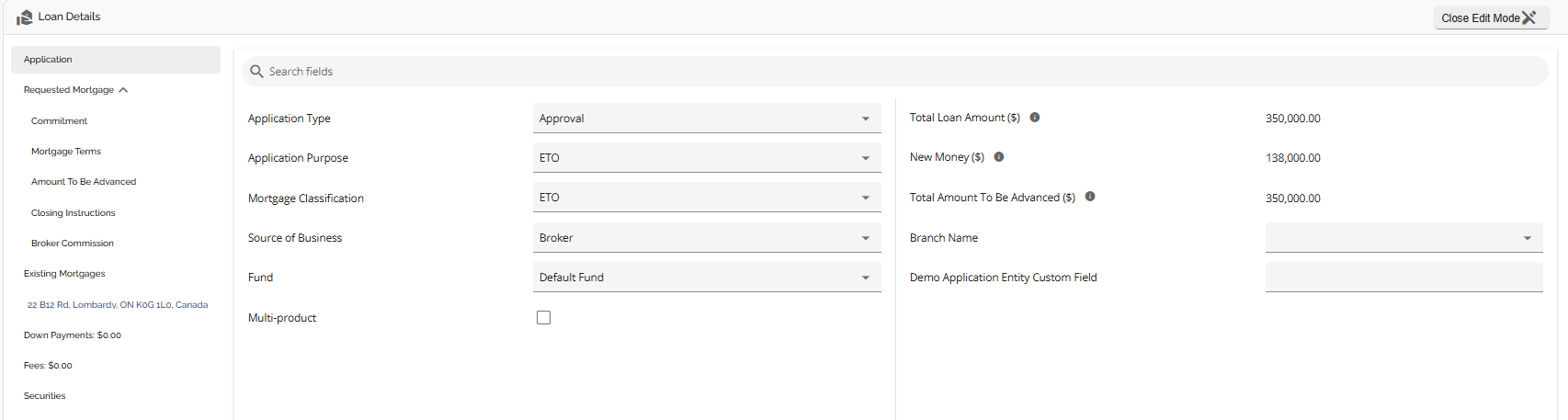This screenshot has height=420, width=1568.
Task: Click the Loan Details header icon
Action: pyautogui.click(x=25, y=17)
